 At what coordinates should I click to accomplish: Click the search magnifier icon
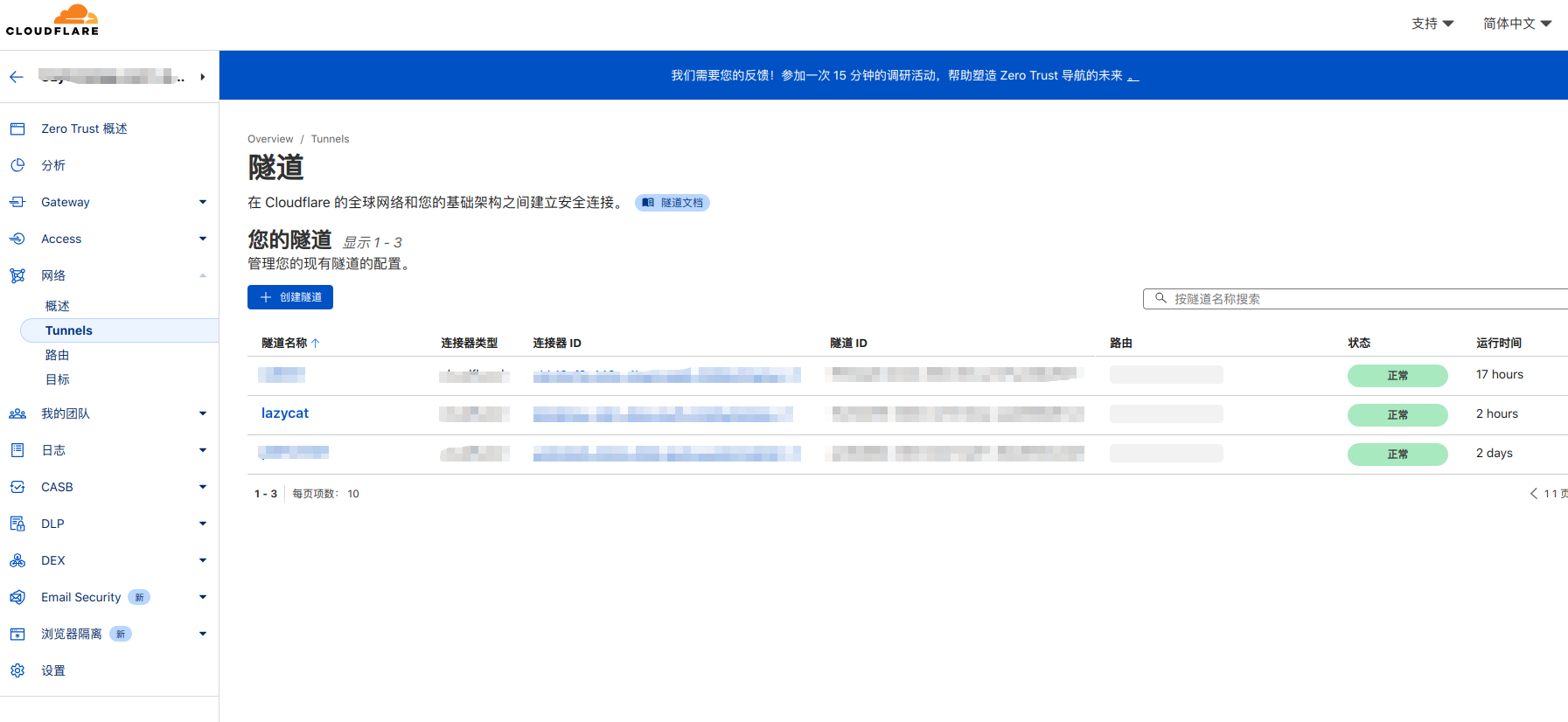pos(1160,298)
